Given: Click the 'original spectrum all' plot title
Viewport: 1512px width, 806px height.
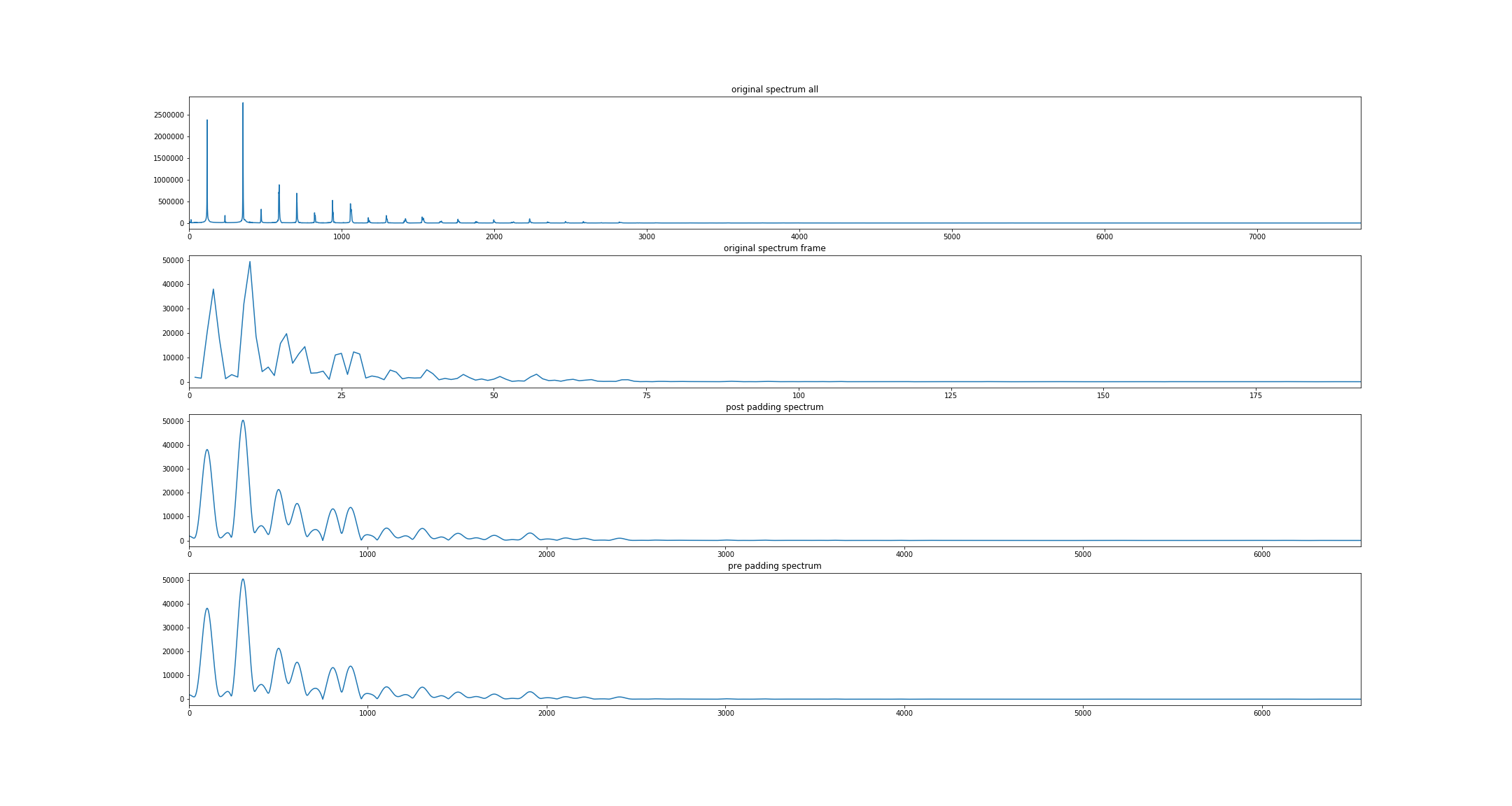Looking at the screenshot, I should coord(774,90).
